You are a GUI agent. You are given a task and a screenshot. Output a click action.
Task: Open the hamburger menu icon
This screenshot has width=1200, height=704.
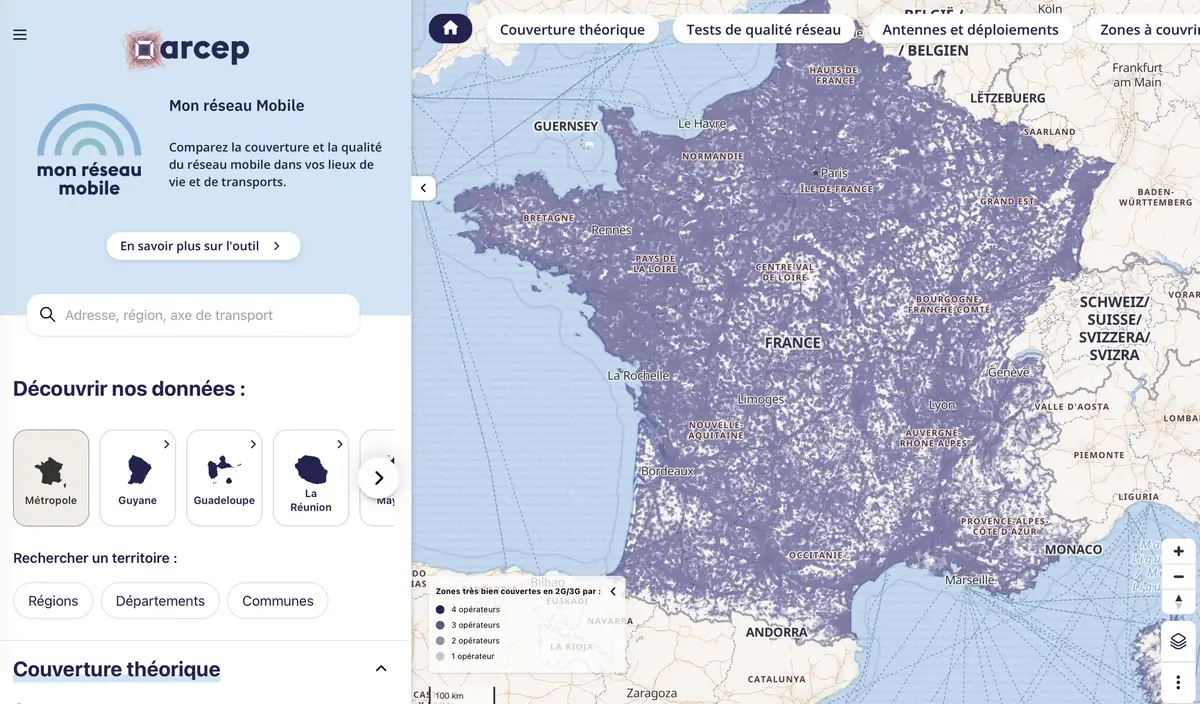click(20, 35)
